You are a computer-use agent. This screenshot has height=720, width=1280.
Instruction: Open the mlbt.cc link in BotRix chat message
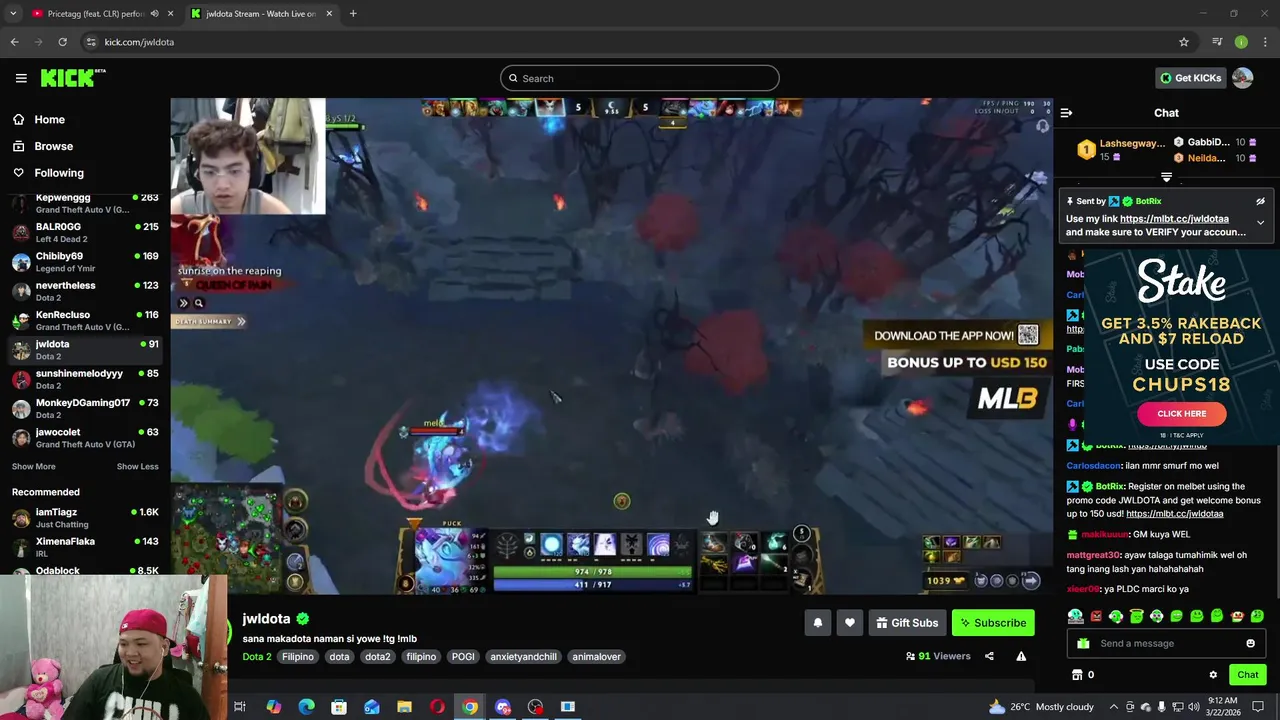click(1174, 514)
